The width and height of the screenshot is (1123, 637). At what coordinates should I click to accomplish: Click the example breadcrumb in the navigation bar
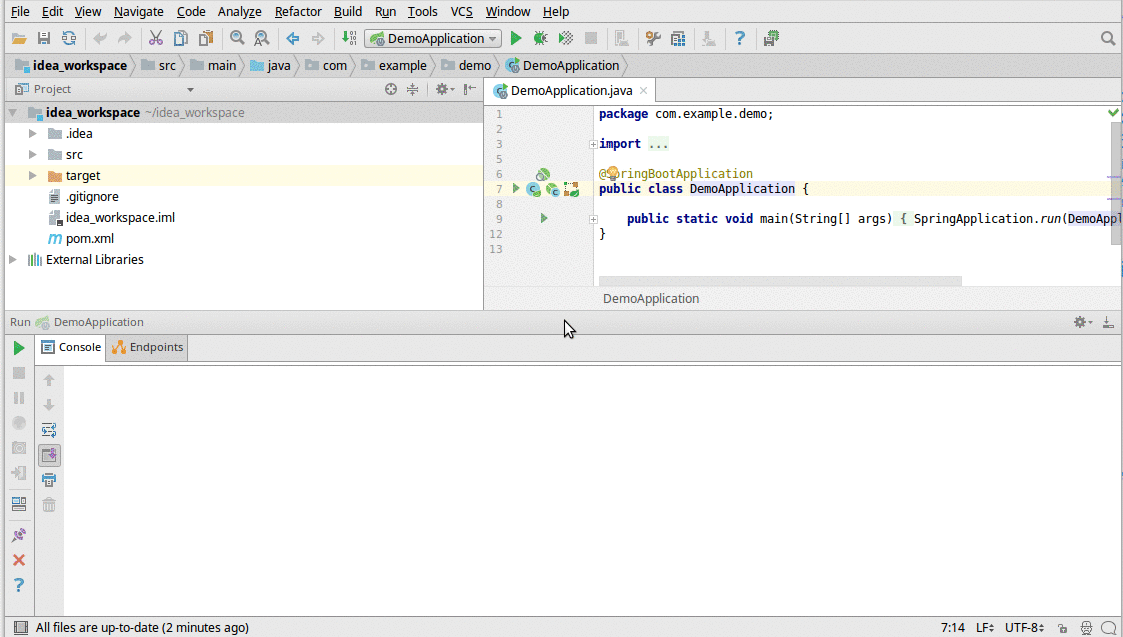tap(394, 66)
